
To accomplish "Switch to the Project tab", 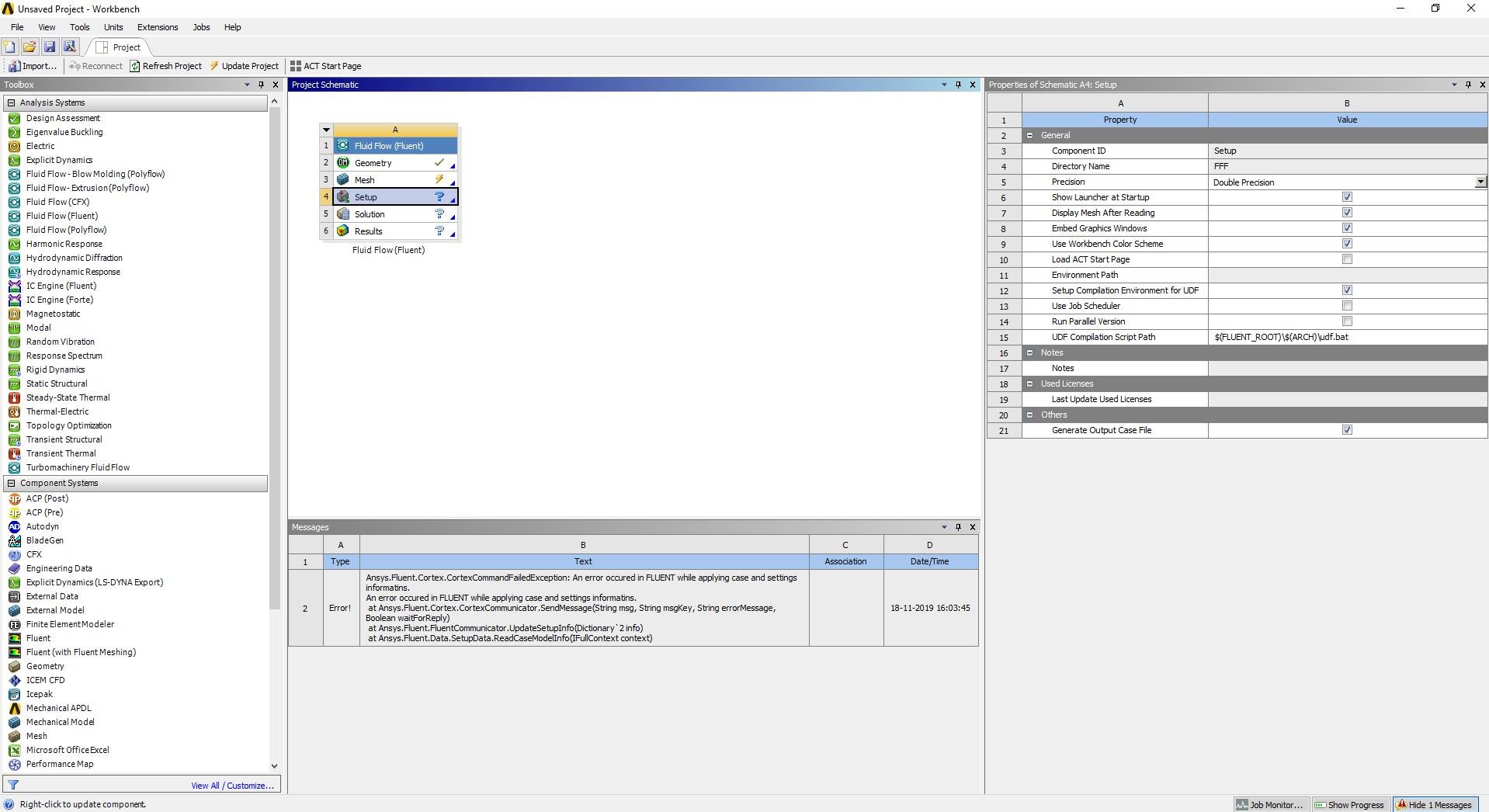I will click(x=119, y=47).
